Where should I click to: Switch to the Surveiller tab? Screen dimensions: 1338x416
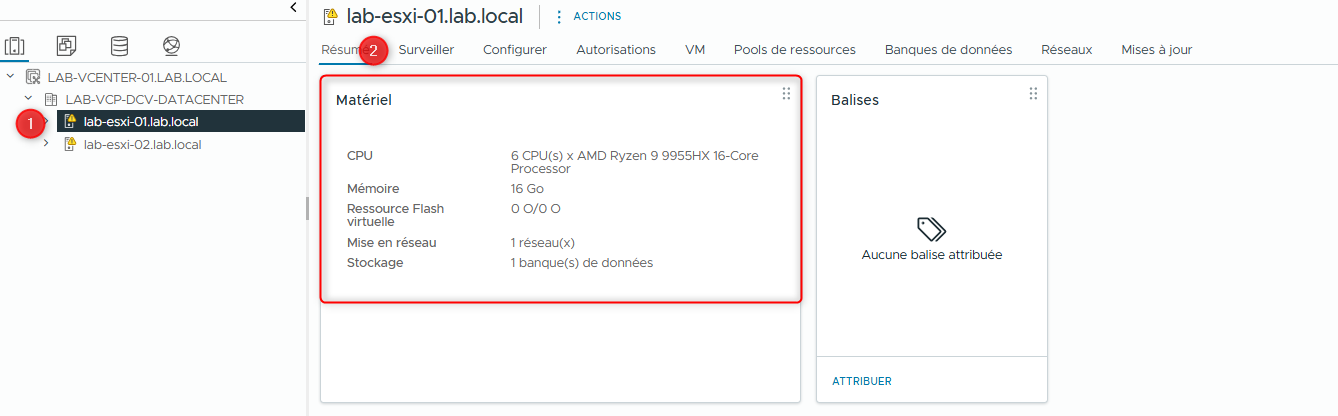click(x=426, y=49)
